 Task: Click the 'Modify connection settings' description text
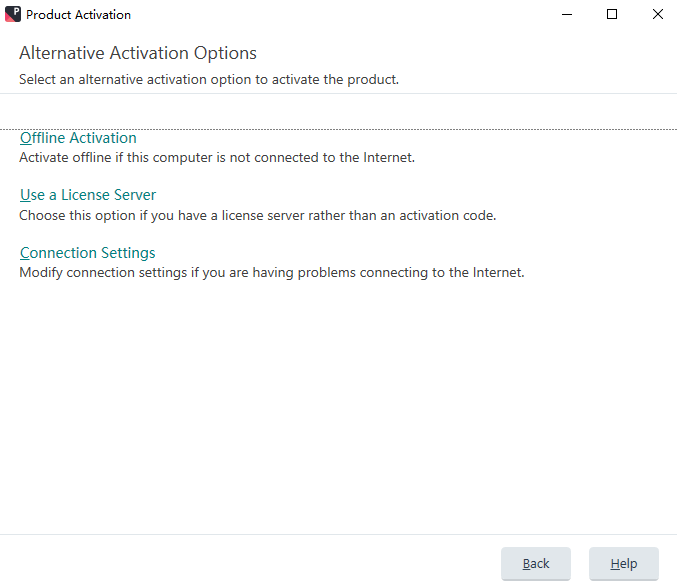(x=272, y=273)
